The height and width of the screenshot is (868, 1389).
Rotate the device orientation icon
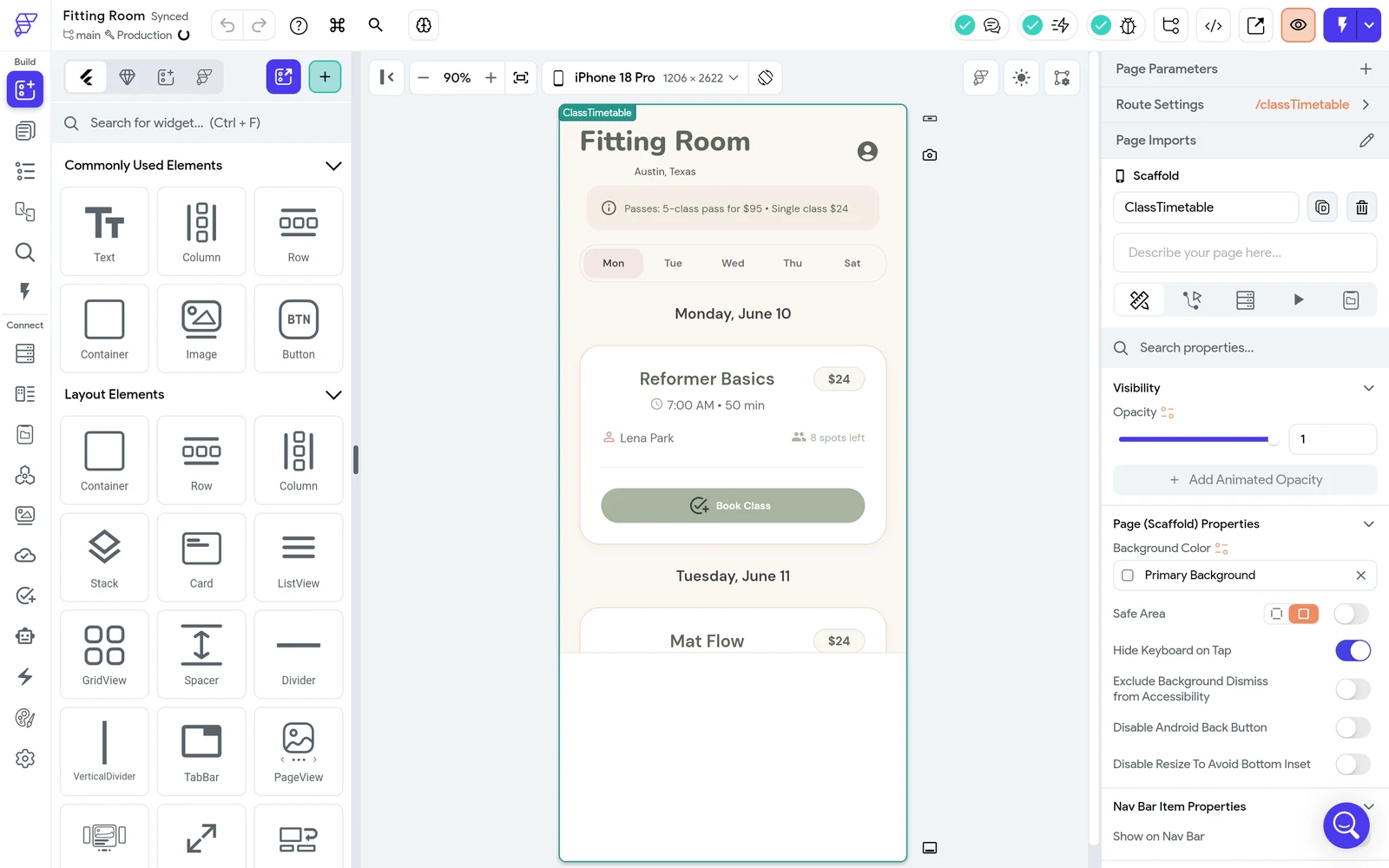pos(765,77)
